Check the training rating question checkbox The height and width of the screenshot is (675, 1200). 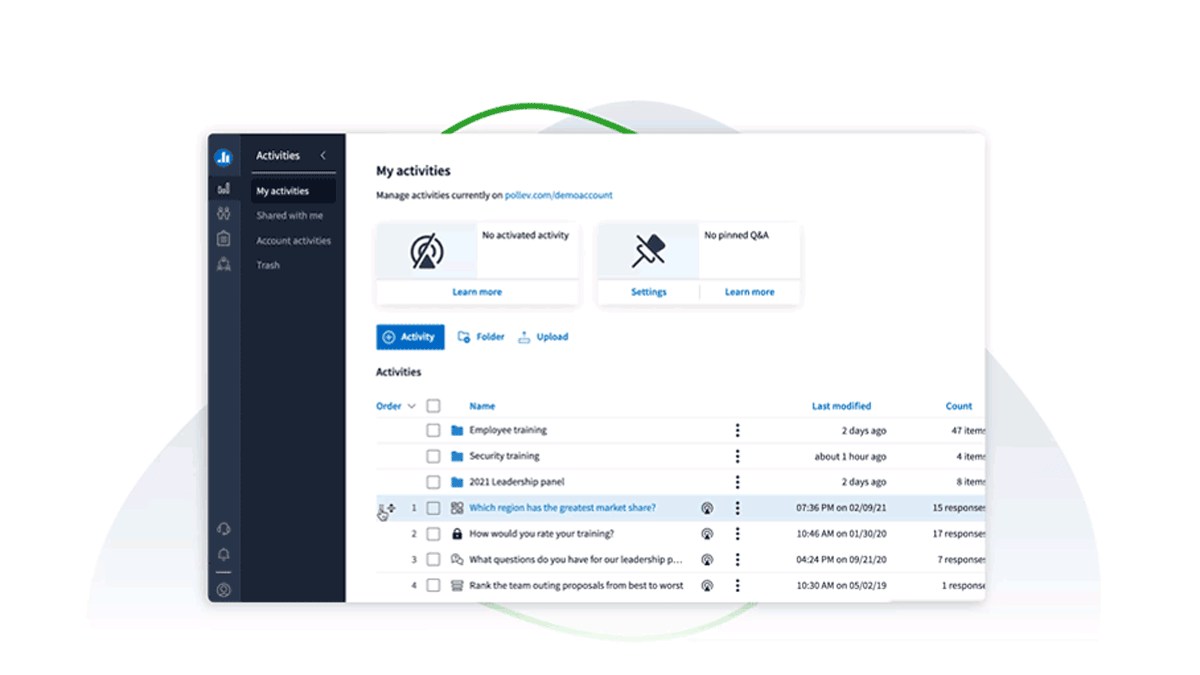click(x=433, y=534)
